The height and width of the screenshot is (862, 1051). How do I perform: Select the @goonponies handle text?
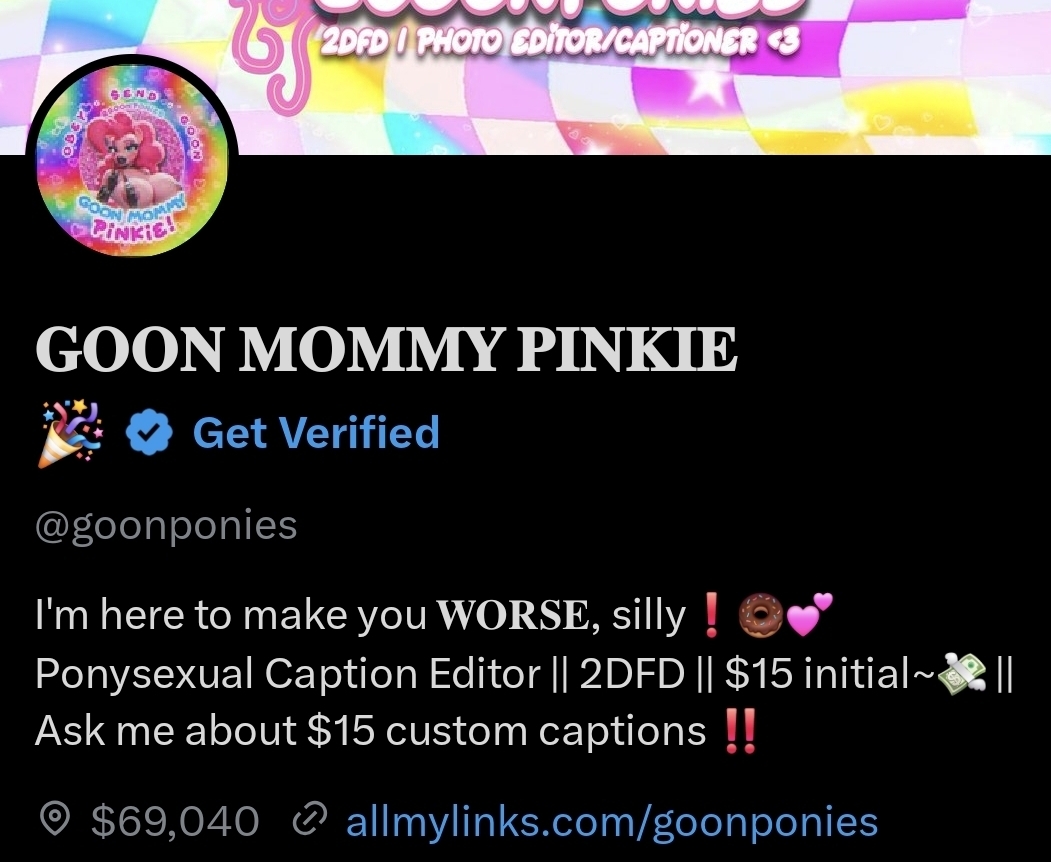click(166, 525)
